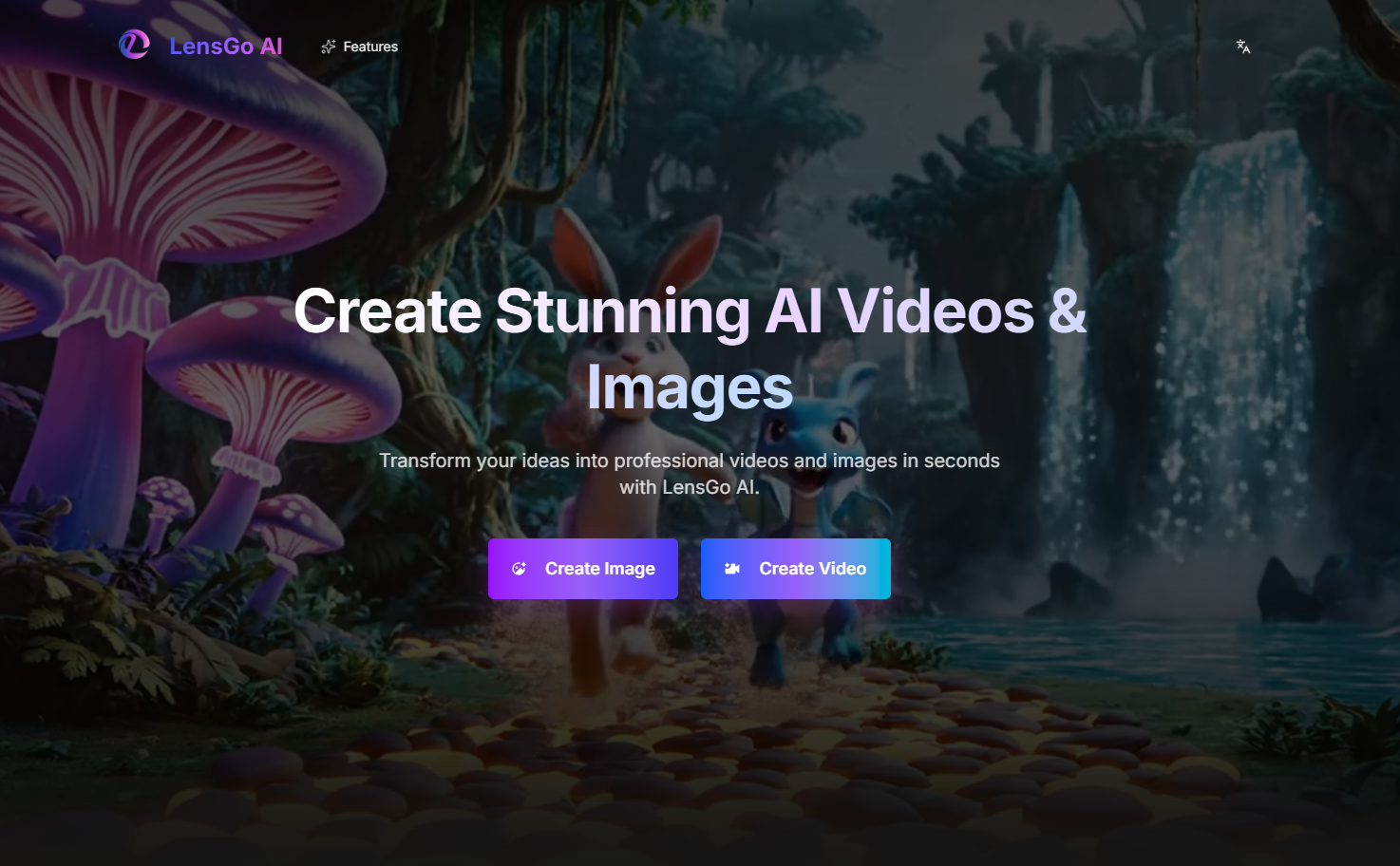Click the subtitle text about transforming ideas
Image resolution: width=1400 pixels, height=866 pixels.
pos(690,473)
